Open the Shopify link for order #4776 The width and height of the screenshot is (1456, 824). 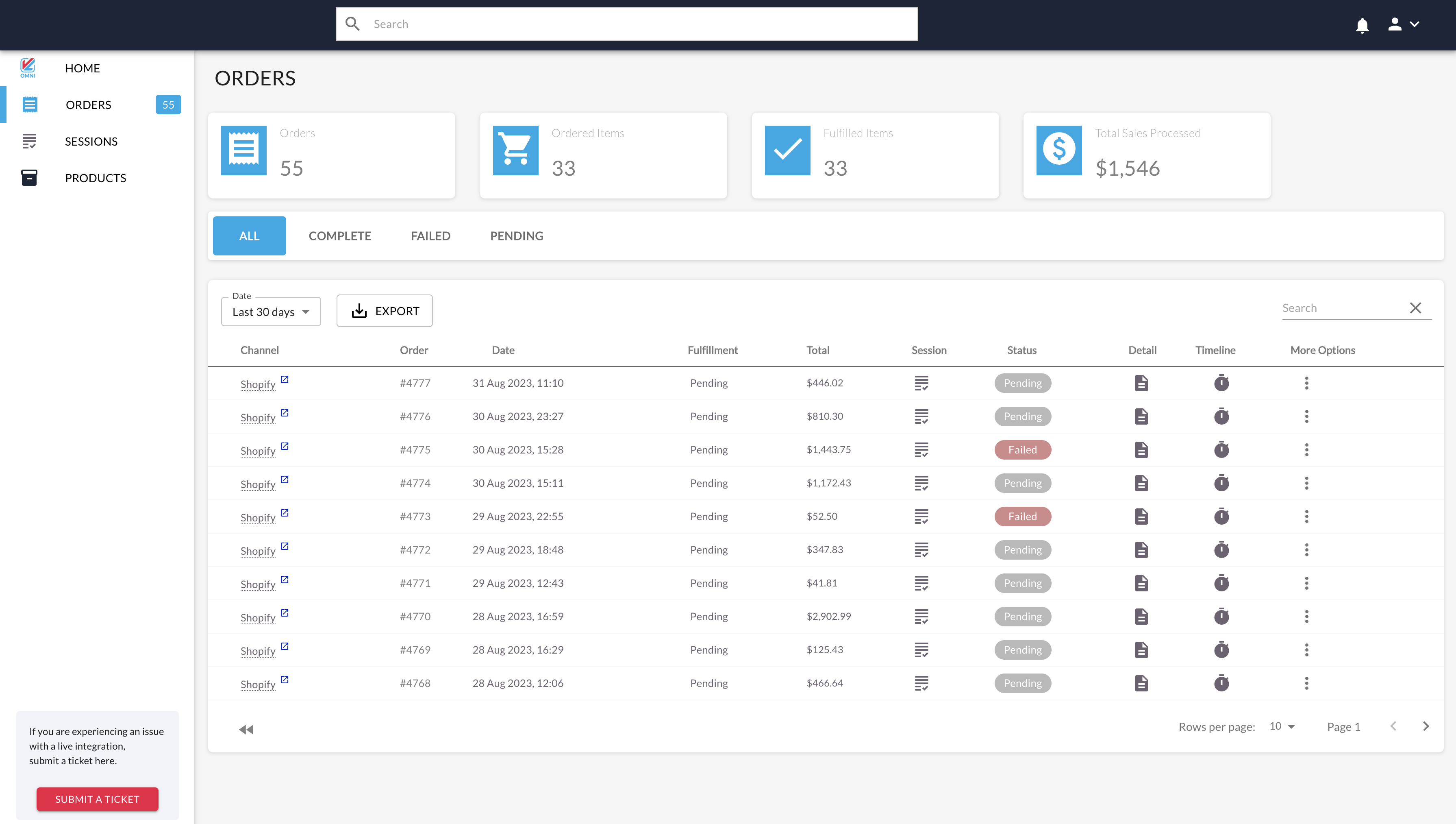(259, 417)
